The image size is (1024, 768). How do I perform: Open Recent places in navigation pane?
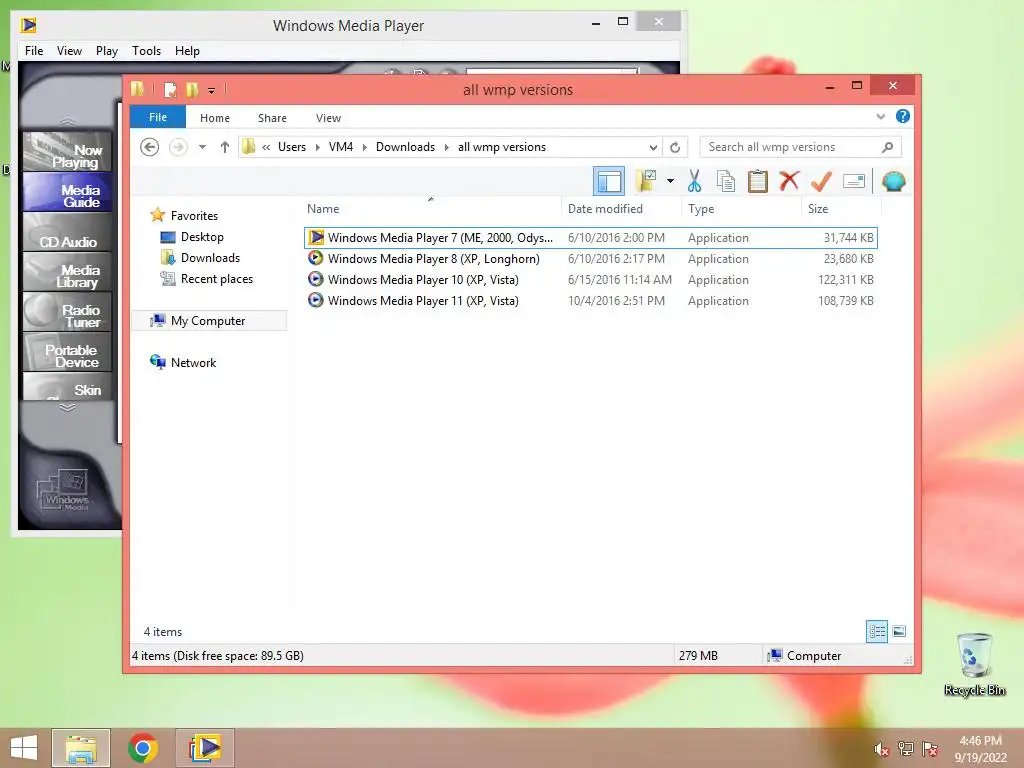coord(217,279)
